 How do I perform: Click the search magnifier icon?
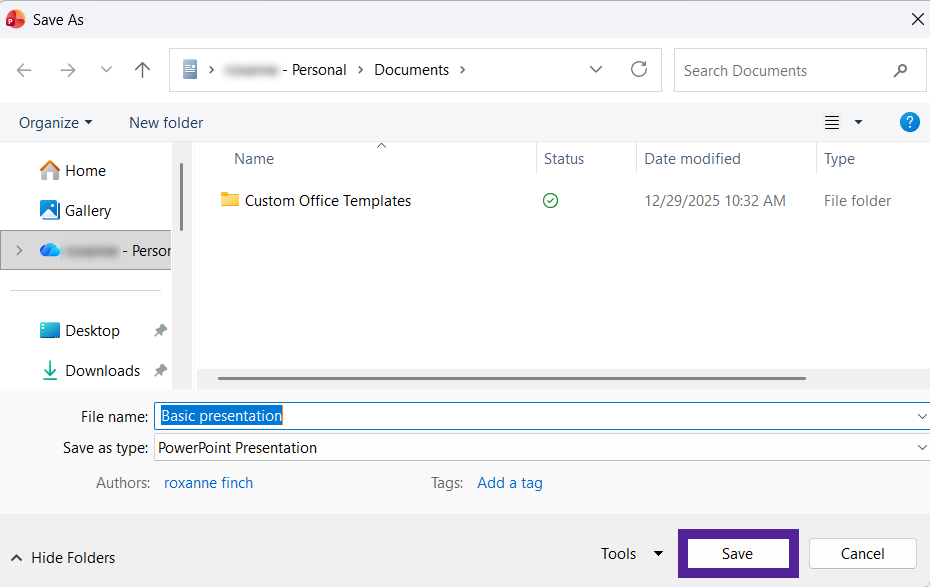(x=900, y=71)
